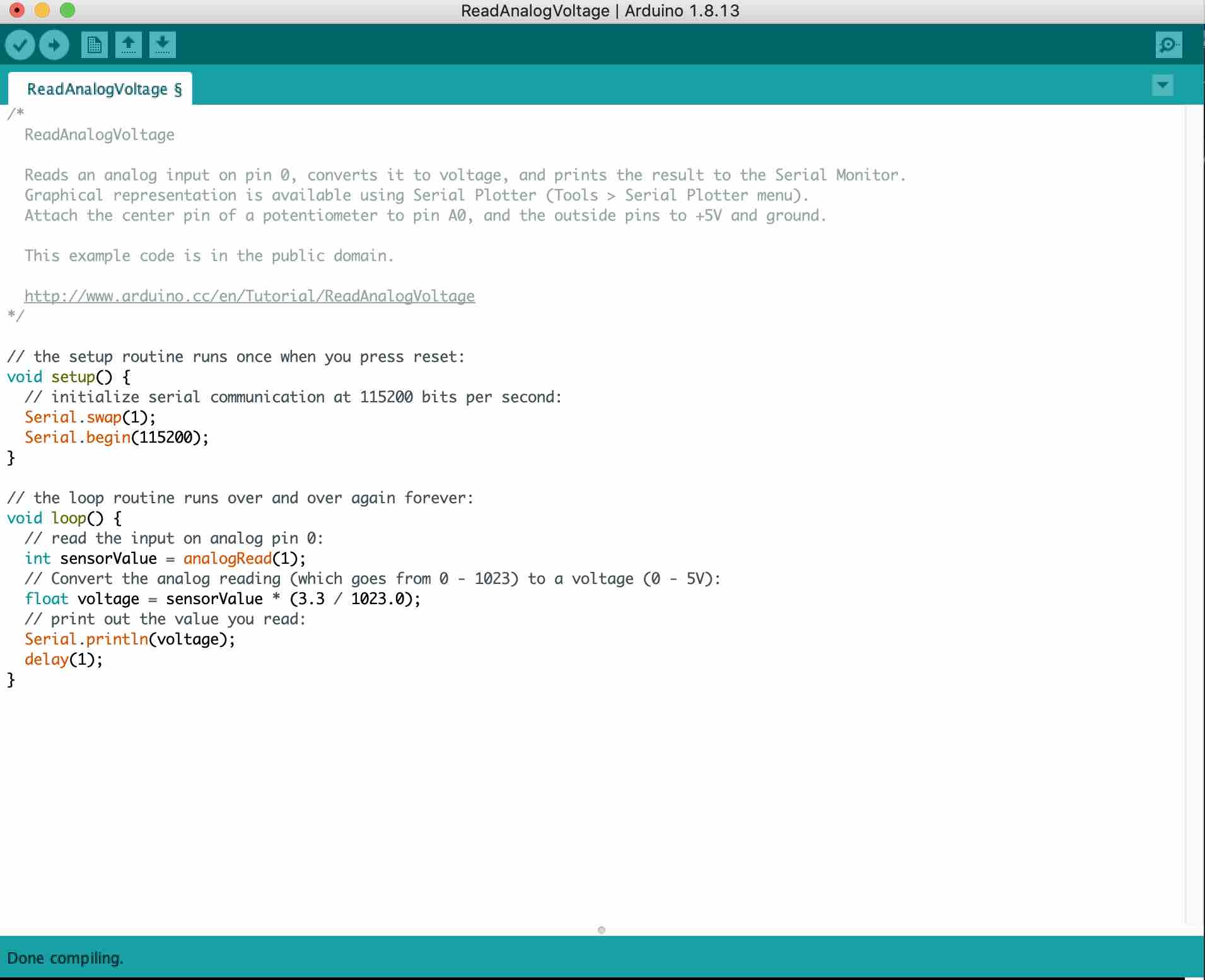Create a new sketch with New icon
Screen dimensions: 1205x980
pyautogui.click(x=95, y=45)
